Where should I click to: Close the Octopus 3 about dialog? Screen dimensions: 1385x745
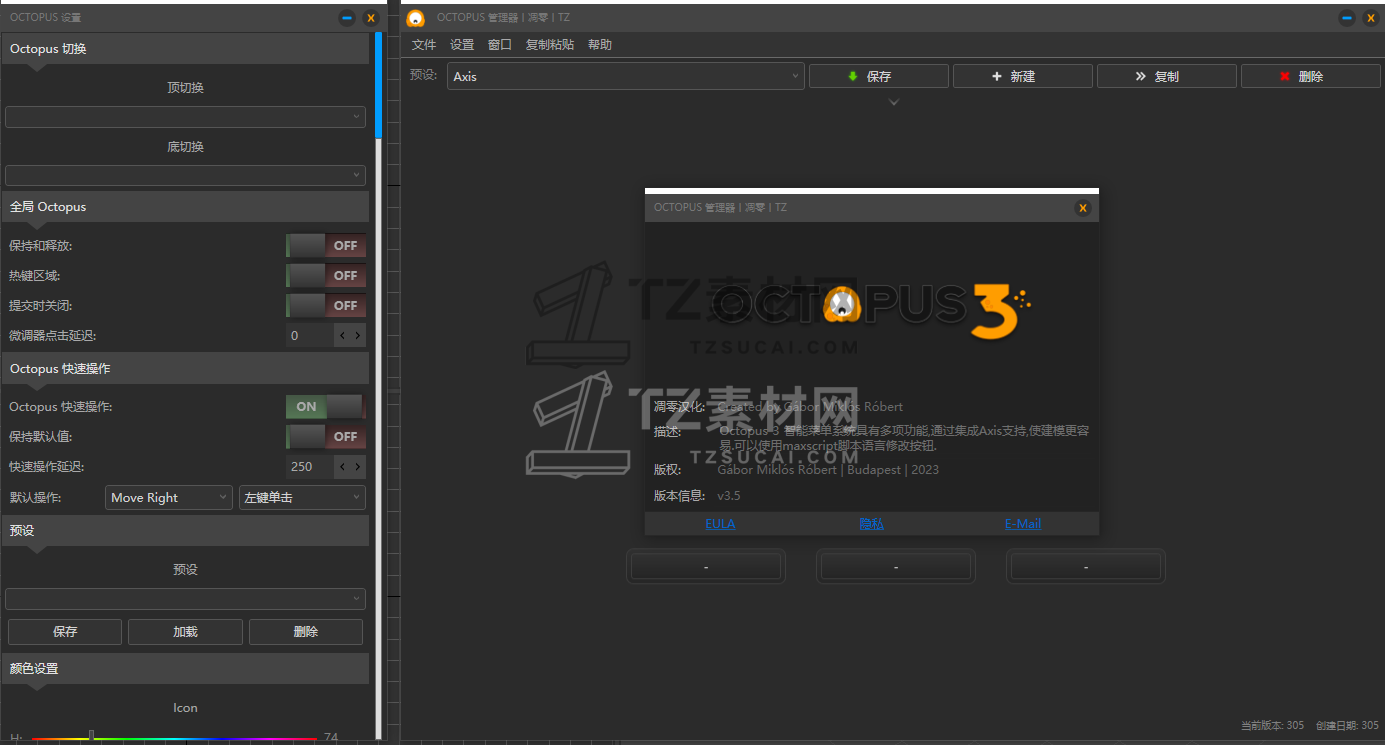pyautogui.click(x=1082, y=208)
